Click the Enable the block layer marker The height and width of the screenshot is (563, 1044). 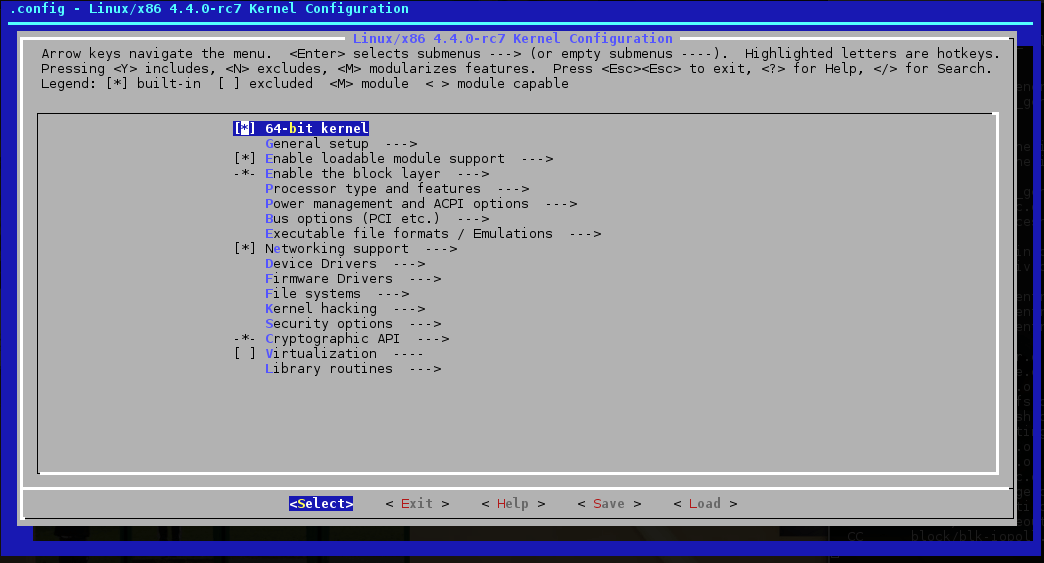coord(244,174)
